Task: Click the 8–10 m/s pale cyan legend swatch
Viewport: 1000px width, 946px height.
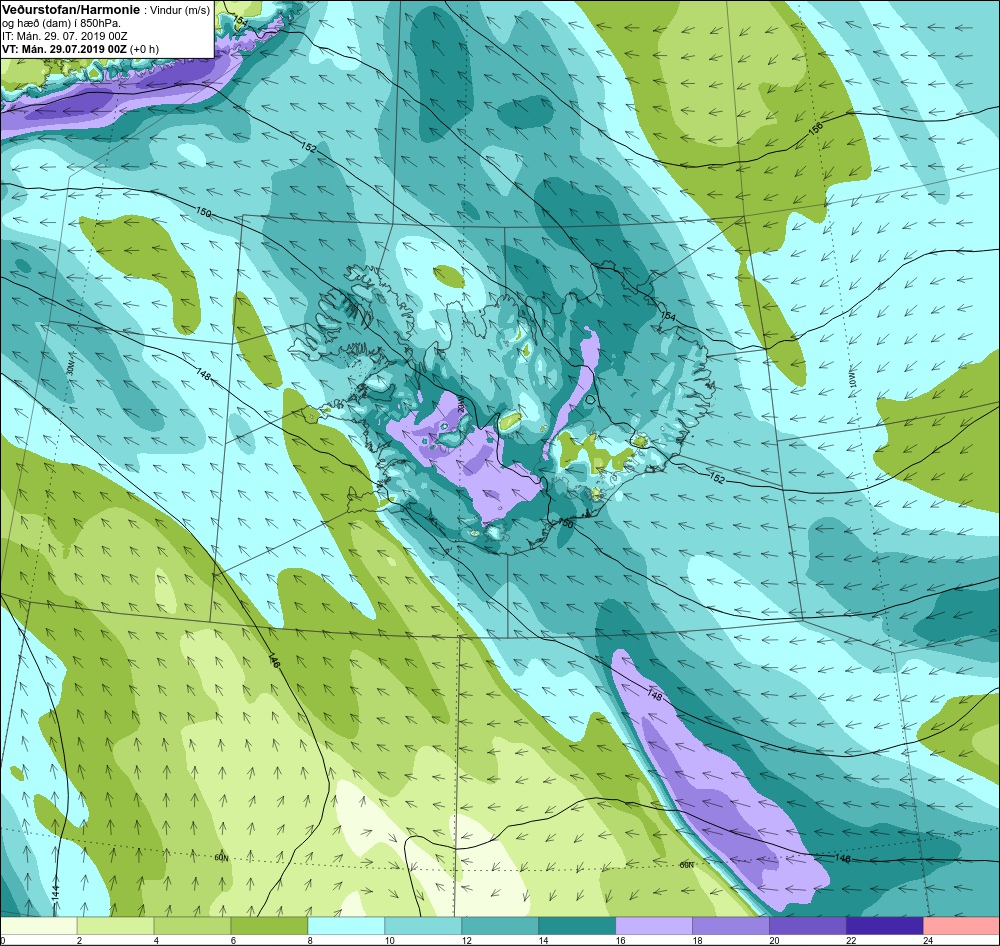Action: point(346,926)
